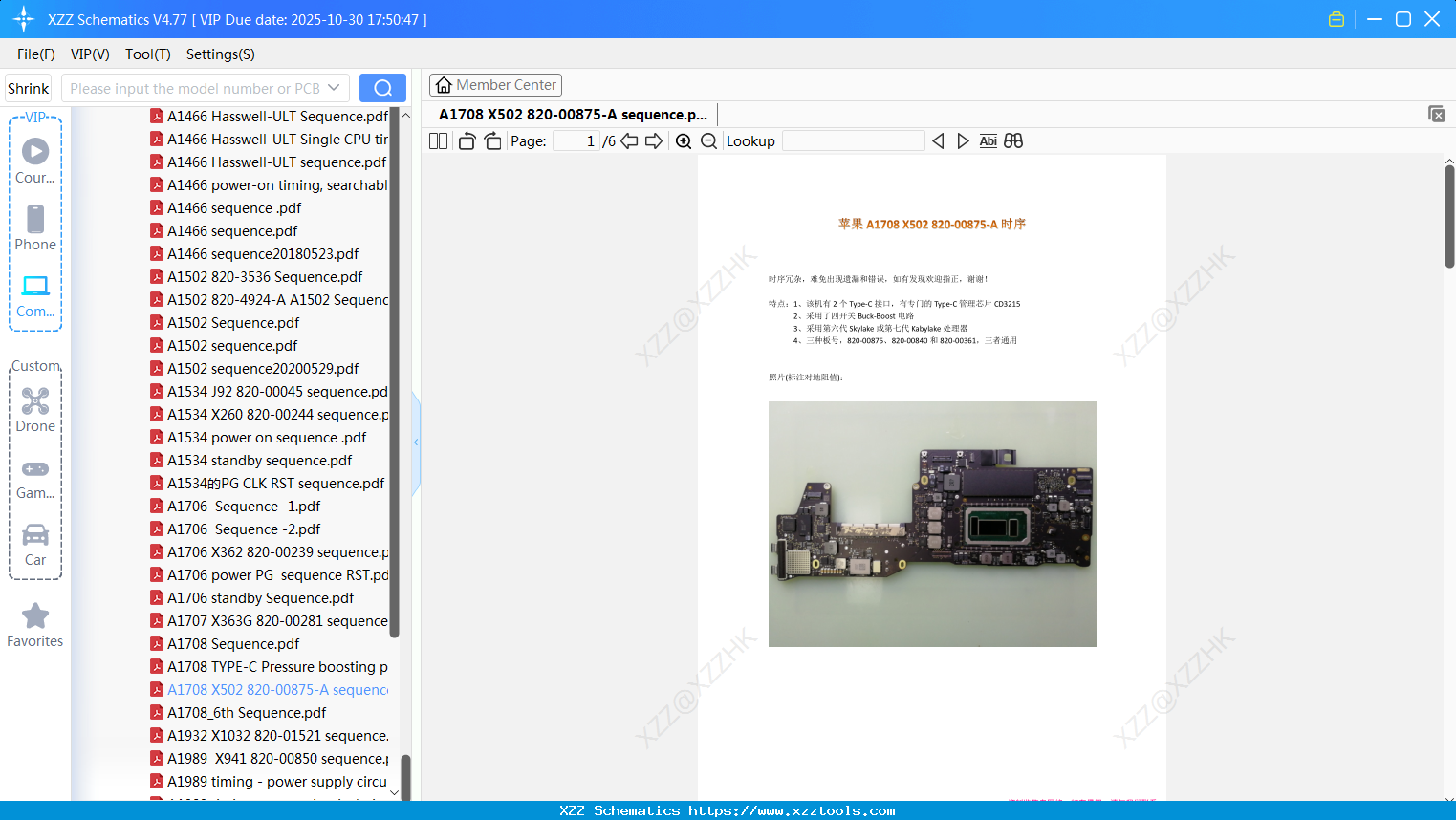Find next lookup result
1456x820 pixels.
click(x=963, y=140)
